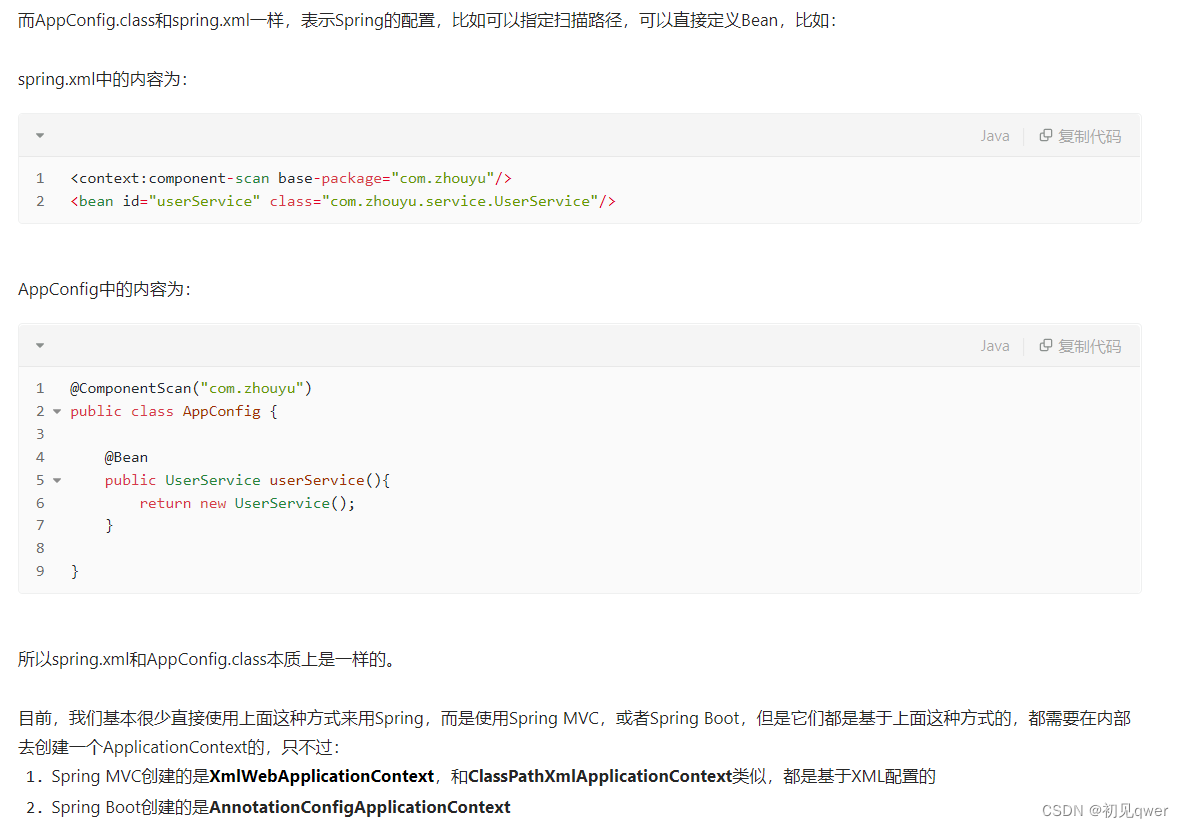Click line number 9 in AppConfig block

pos(40,571)
